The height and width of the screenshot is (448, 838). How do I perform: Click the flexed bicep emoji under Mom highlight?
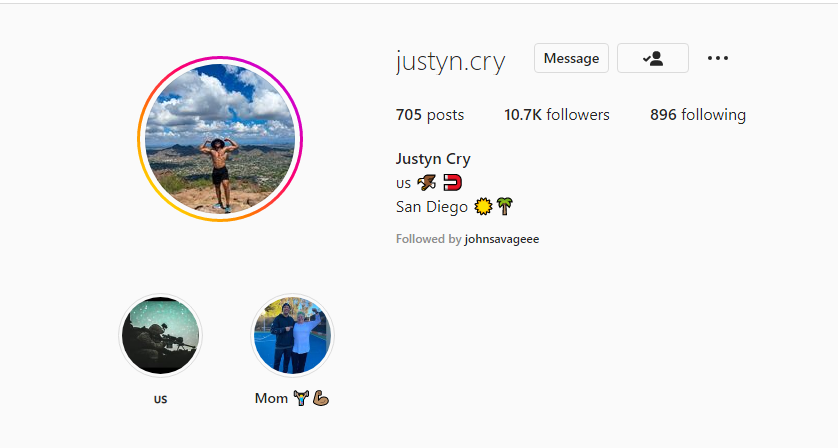click(x=321, y=398)
